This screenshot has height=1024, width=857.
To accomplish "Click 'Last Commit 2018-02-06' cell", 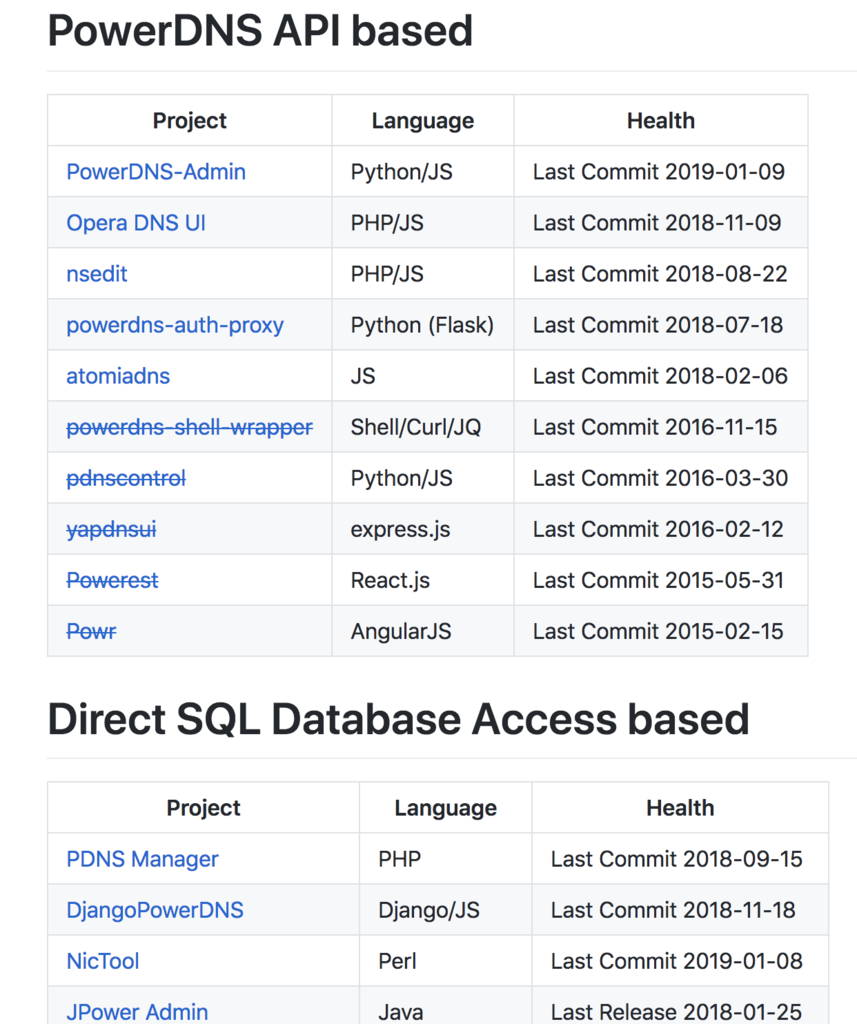I will tap(660, 376).
